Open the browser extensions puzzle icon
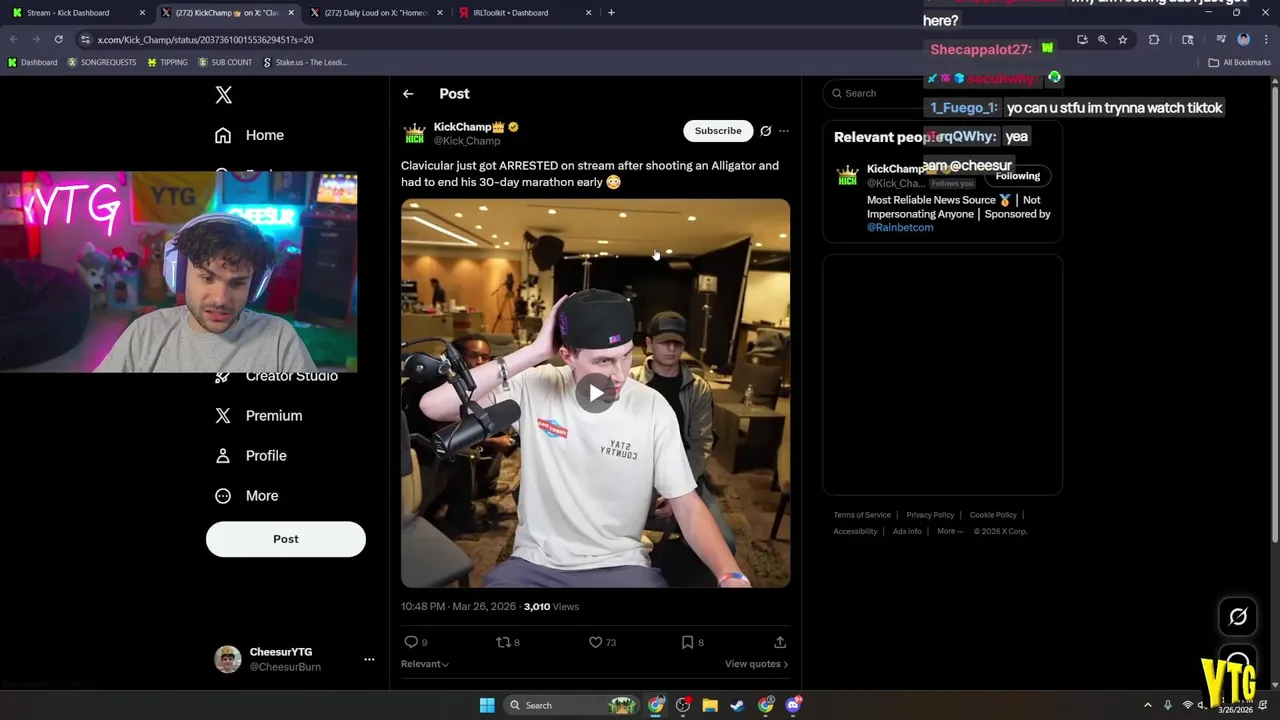 pyautogui.click(x=1154, y=40)
